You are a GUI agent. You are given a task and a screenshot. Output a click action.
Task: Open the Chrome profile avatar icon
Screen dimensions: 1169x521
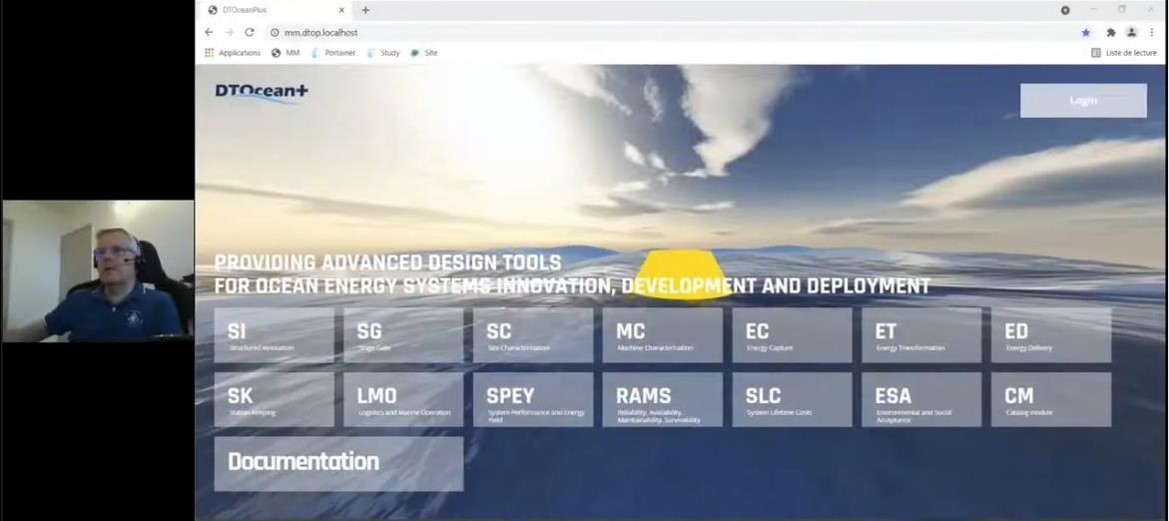[1131, 32]
